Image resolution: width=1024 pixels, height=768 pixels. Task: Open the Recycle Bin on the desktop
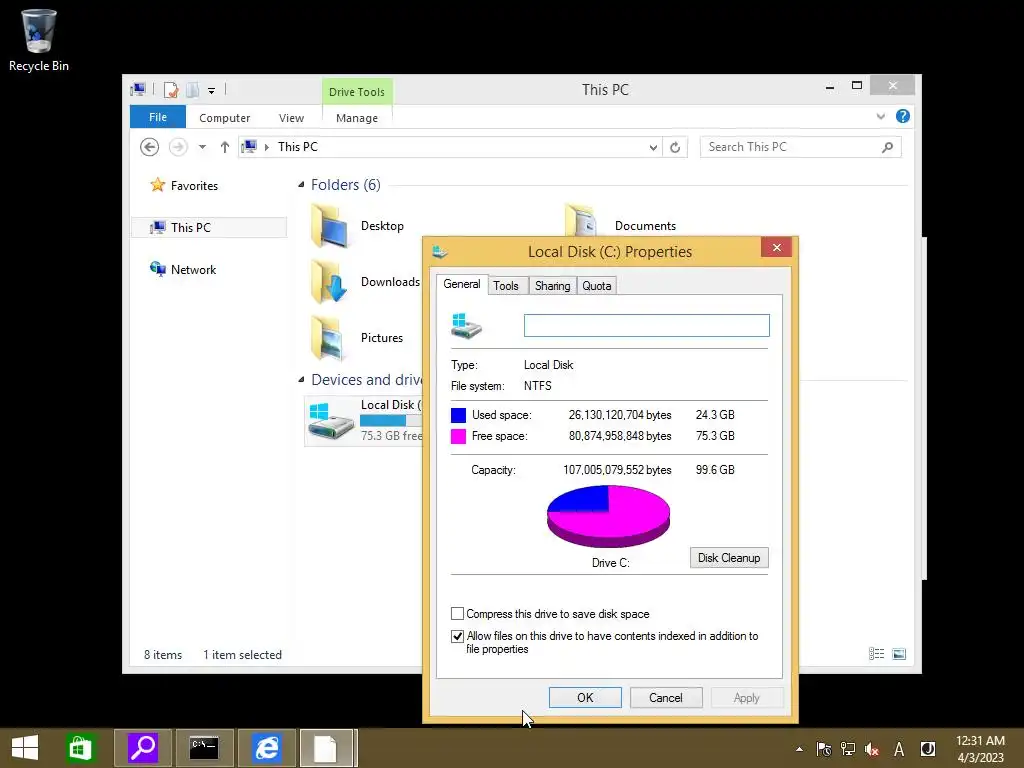point(39,39)
